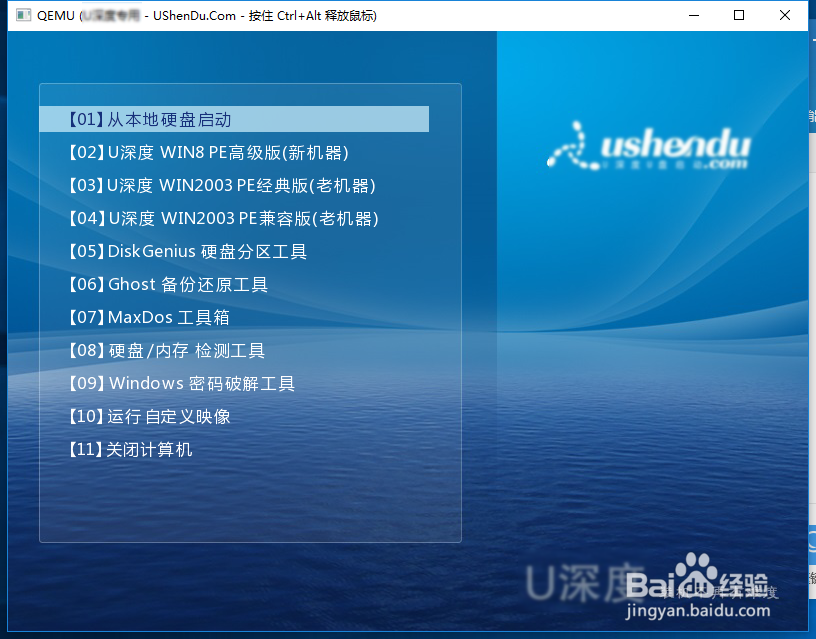Open 【09】Windows 密码破解工具
This screenshot has height=639, width=816.
click(182, 383)
